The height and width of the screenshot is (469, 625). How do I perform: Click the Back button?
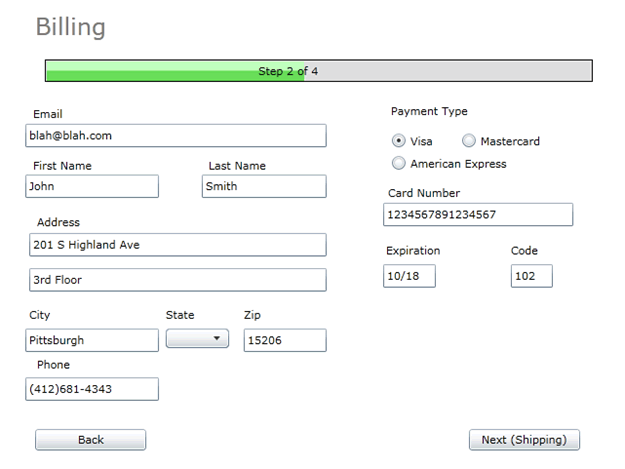90,440
